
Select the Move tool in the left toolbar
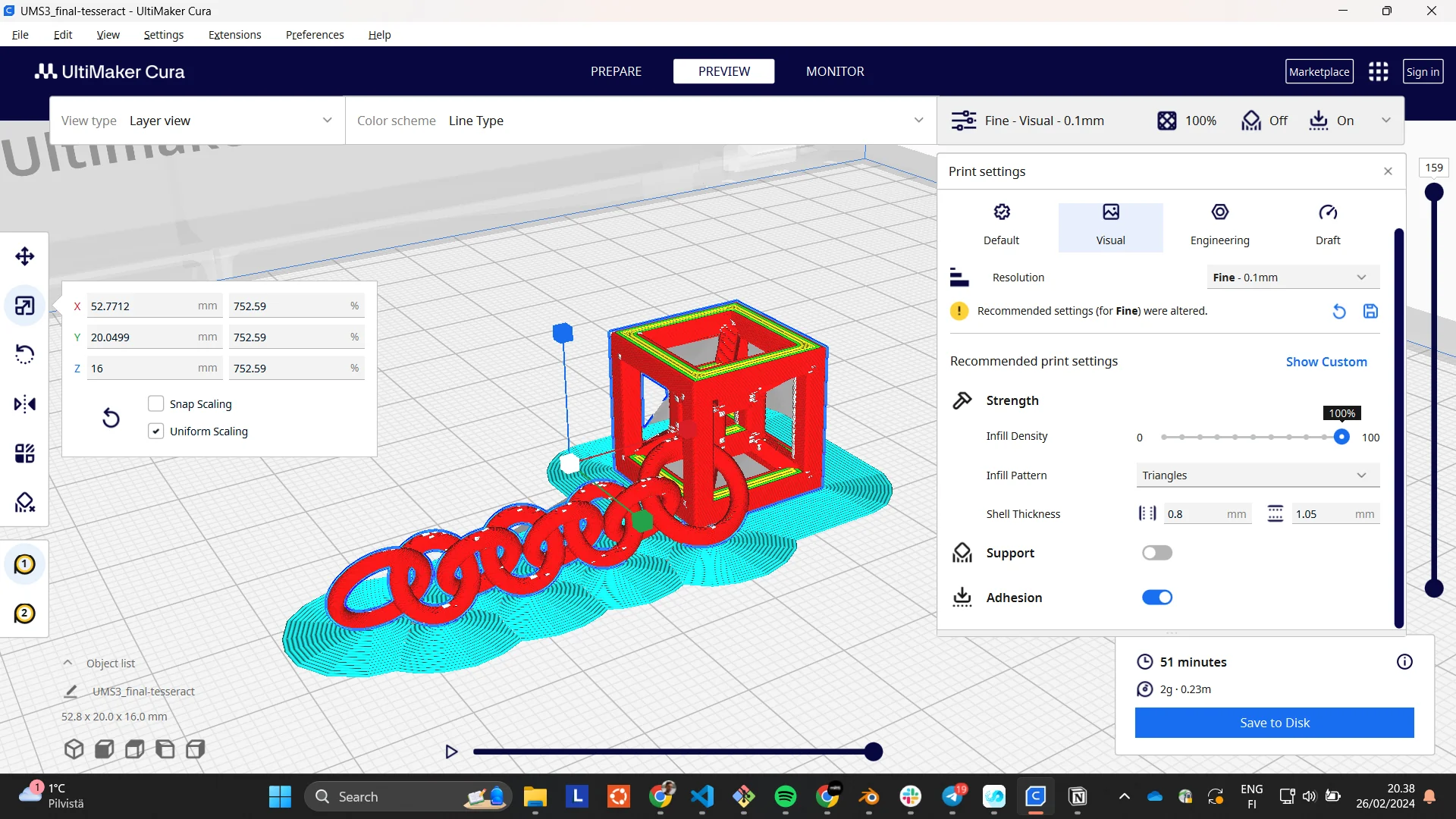24,256
